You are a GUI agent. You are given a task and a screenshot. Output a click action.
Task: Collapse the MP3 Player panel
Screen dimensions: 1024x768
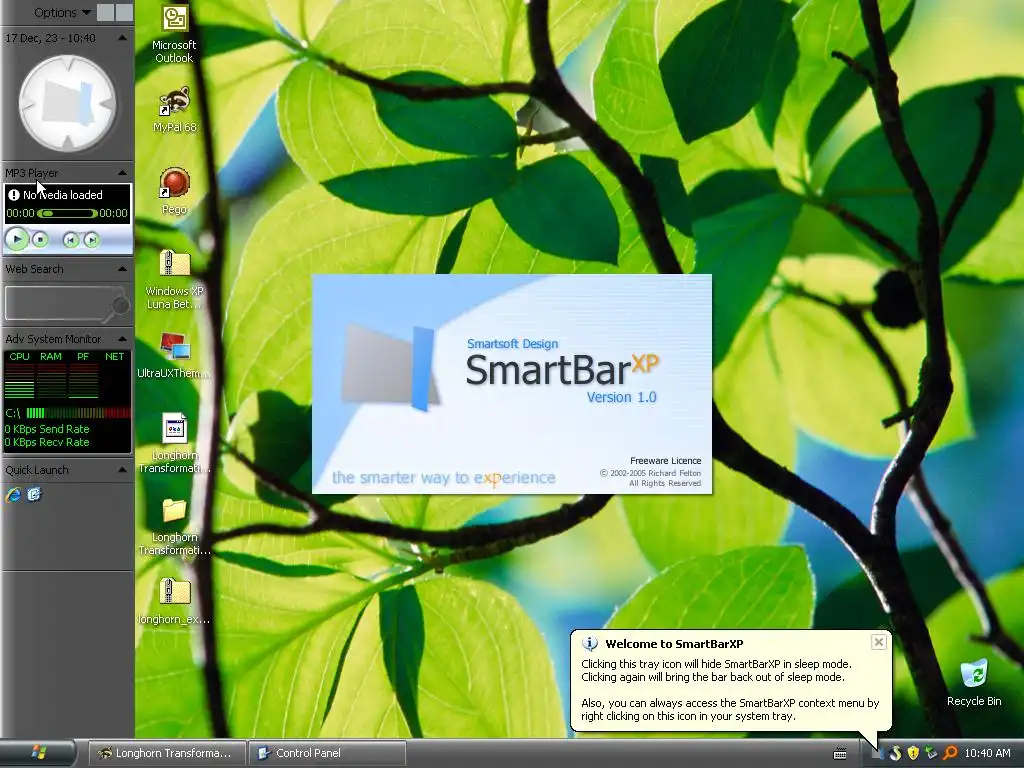[x=122, y=173]
